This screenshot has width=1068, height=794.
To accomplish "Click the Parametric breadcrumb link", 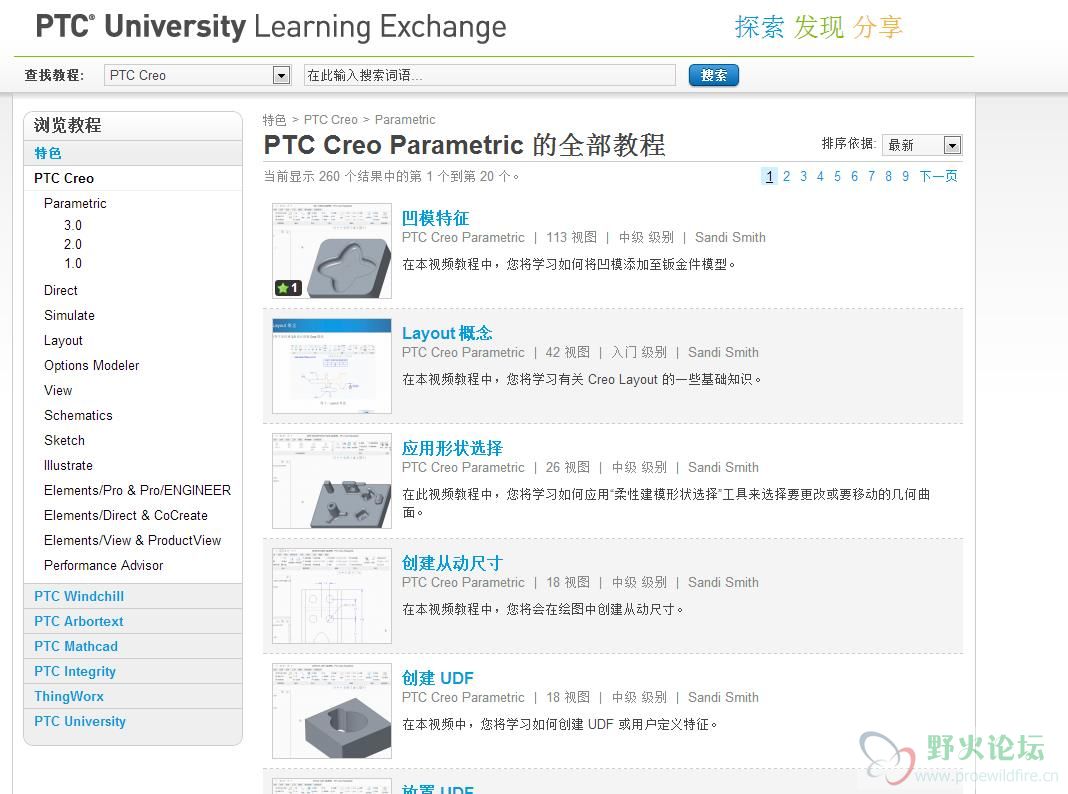I will coord(405,120).
